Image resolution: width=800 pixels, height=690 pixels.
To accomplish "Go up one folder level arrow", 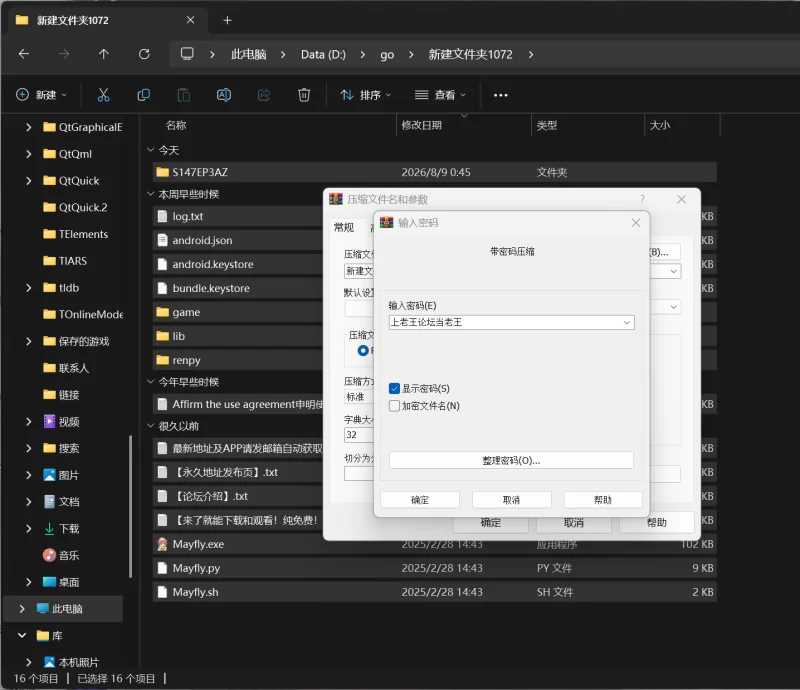I will click(104, 54).
